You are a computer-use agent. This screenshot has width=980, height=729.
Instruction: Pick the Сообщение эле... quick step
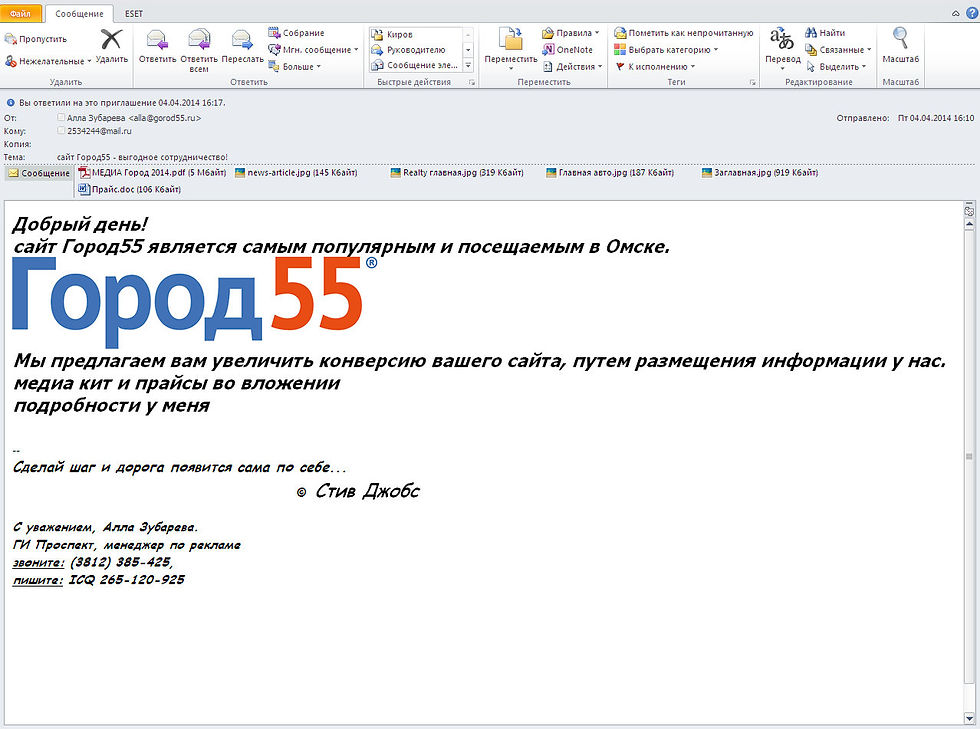pos(414,65)
